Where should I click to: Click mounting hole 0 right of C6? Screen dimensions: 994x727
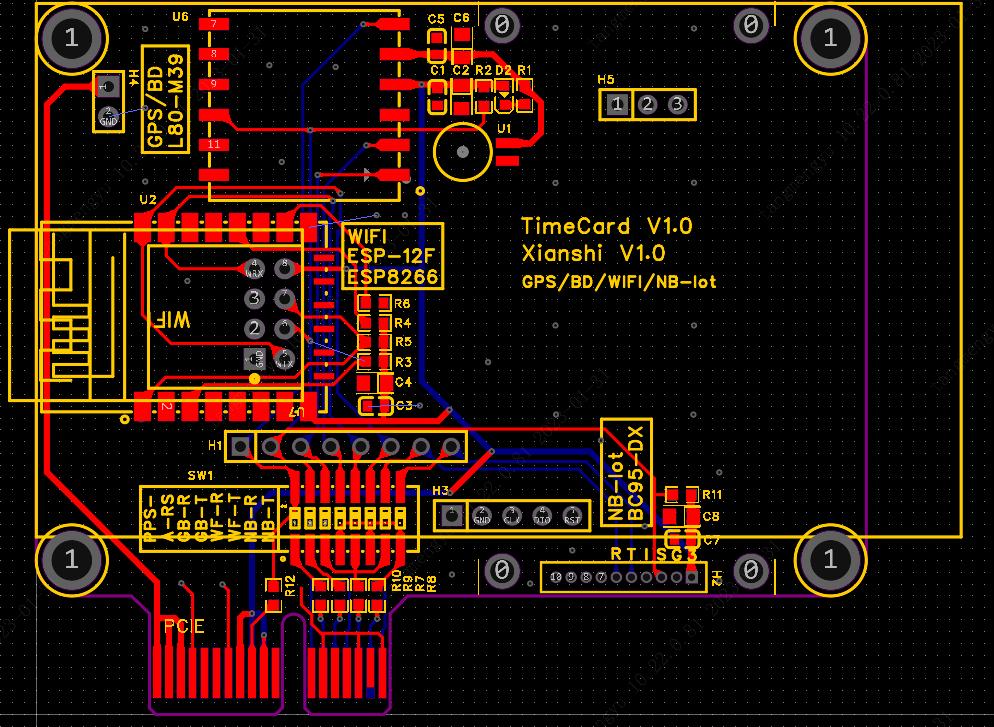(x=502, y=25)
